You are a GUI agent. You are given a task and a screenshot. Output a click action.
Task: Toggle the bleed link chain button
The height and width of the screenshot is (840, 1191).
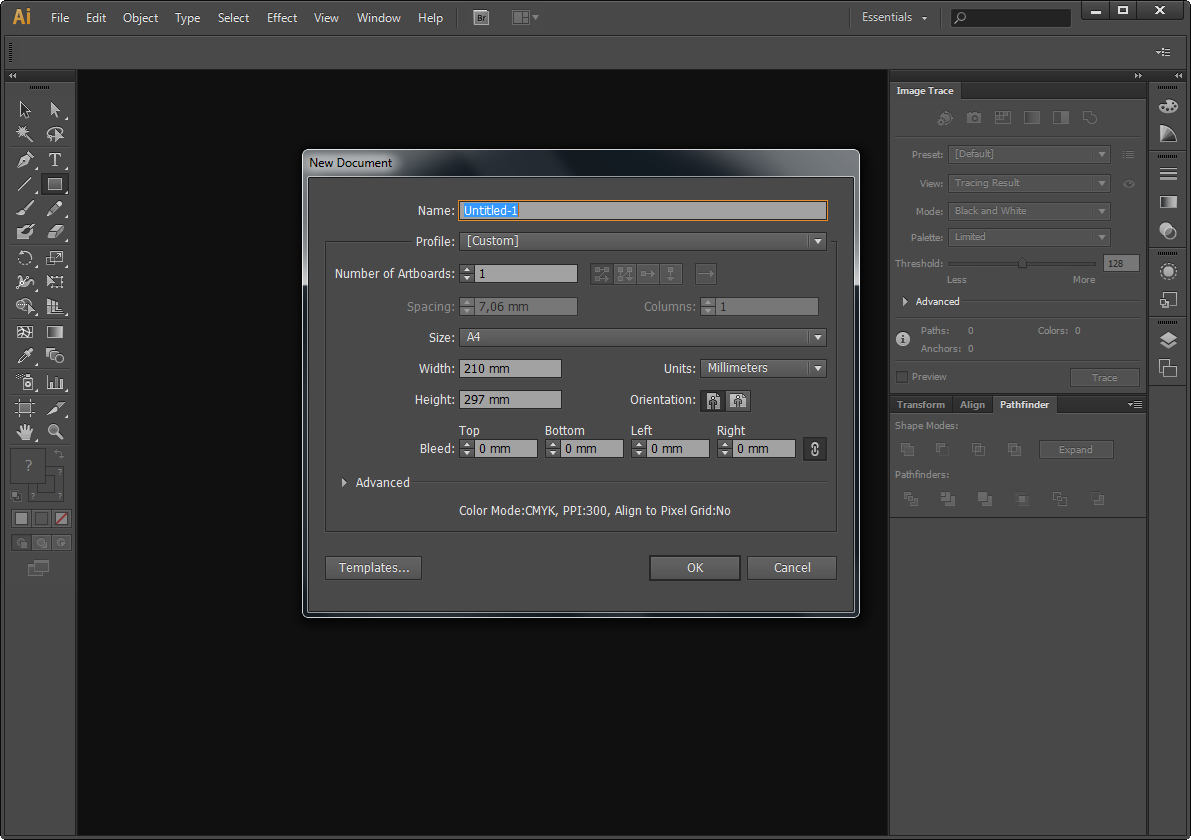(x=814, y=449)
